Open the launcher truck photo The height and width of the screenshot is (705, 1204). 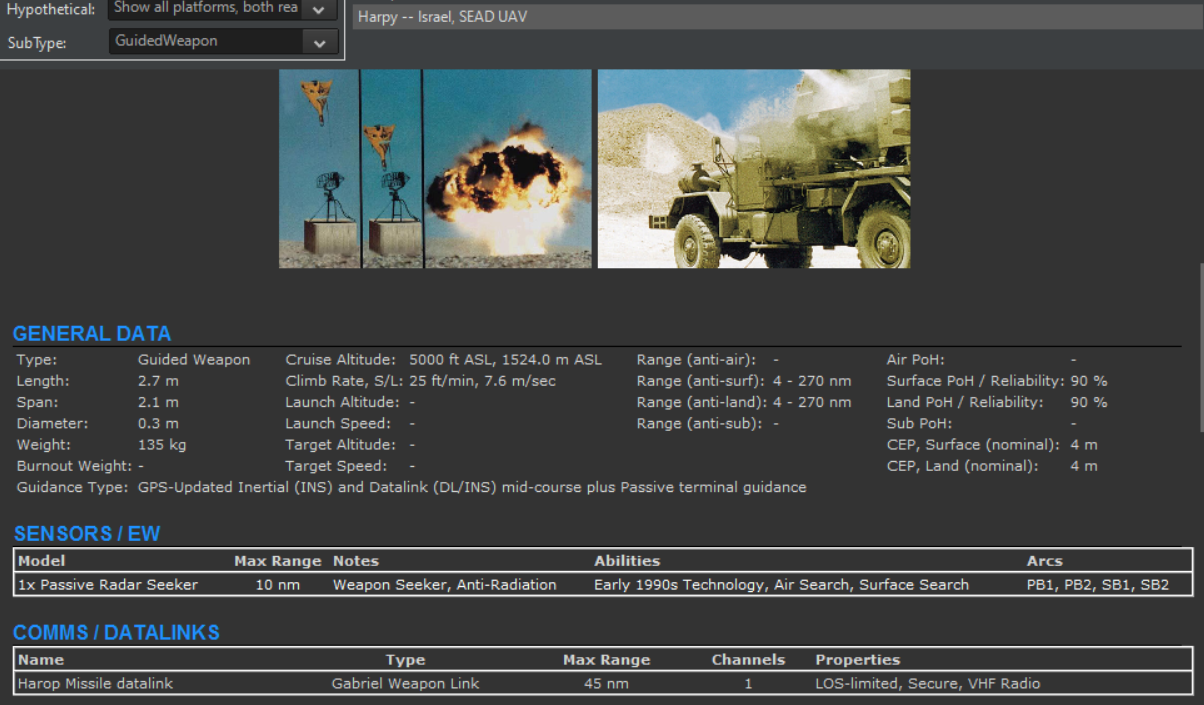pyautogui.click(x=754, y=168)
